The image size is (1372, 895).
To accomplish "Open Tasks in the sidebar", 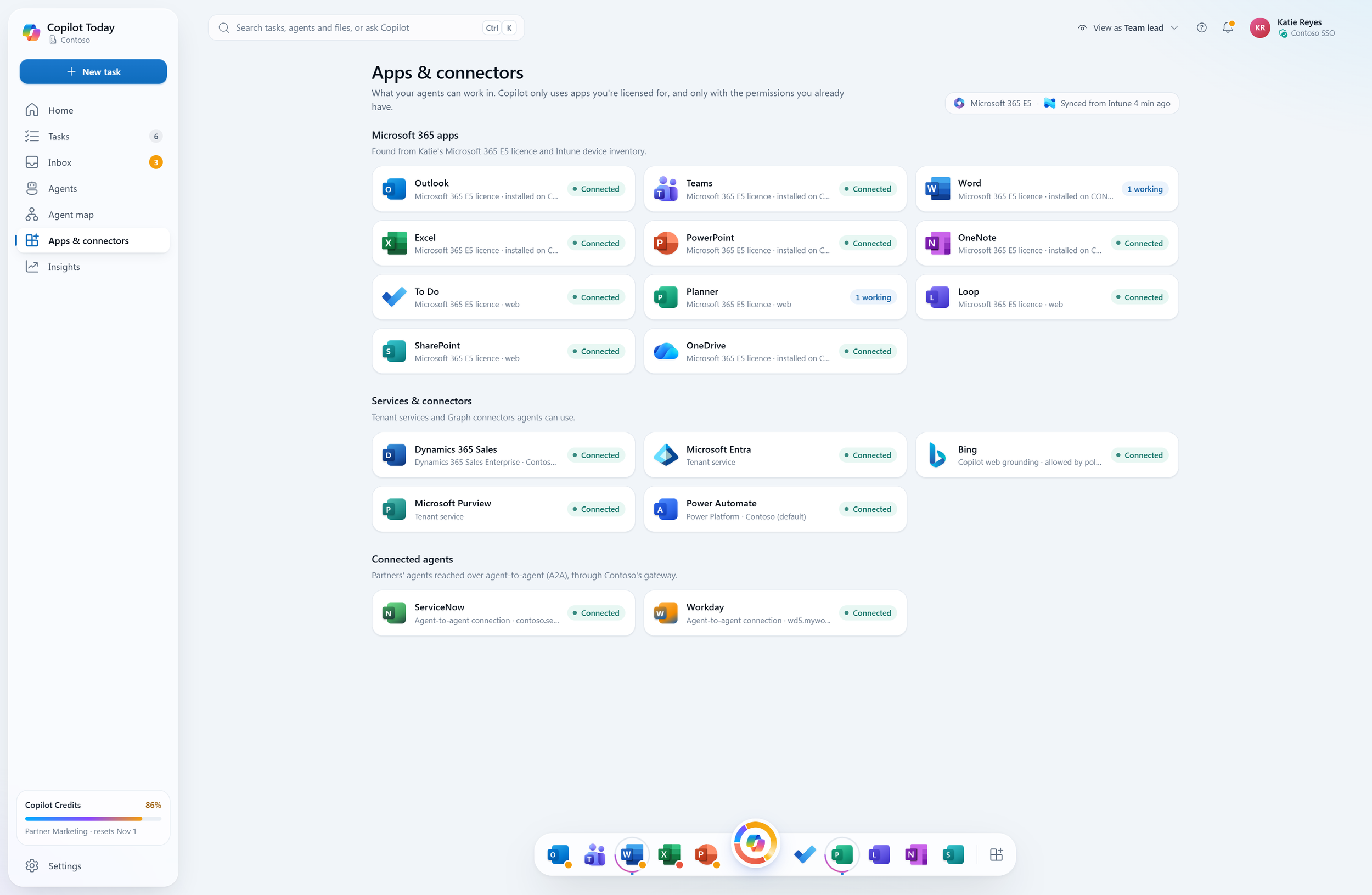I will tap(93, 136).
